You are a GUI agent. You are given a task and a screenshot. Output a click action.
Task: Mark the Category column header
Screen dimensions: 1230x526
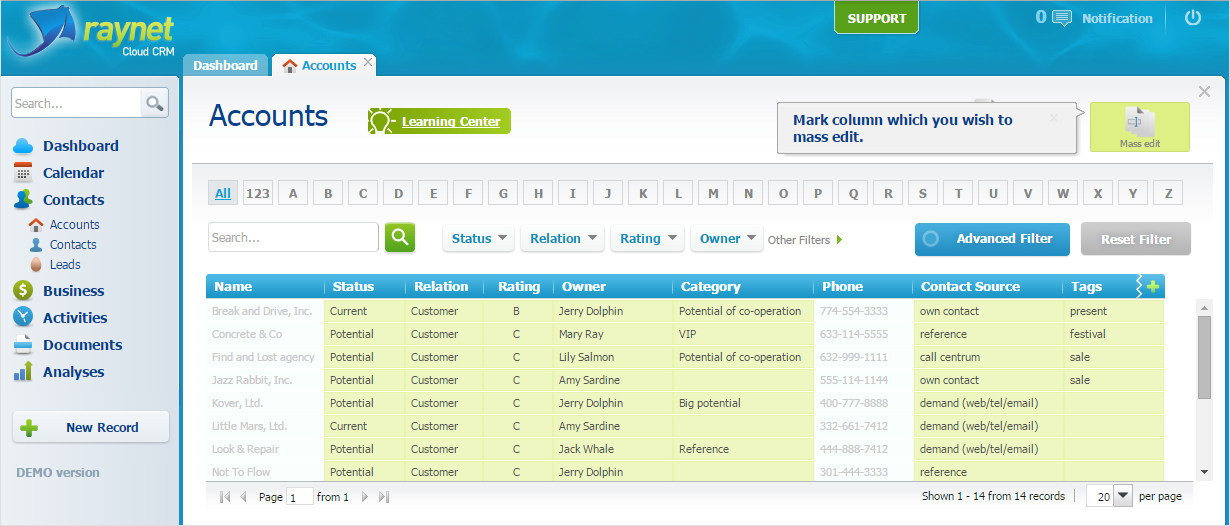coord(743,287)
